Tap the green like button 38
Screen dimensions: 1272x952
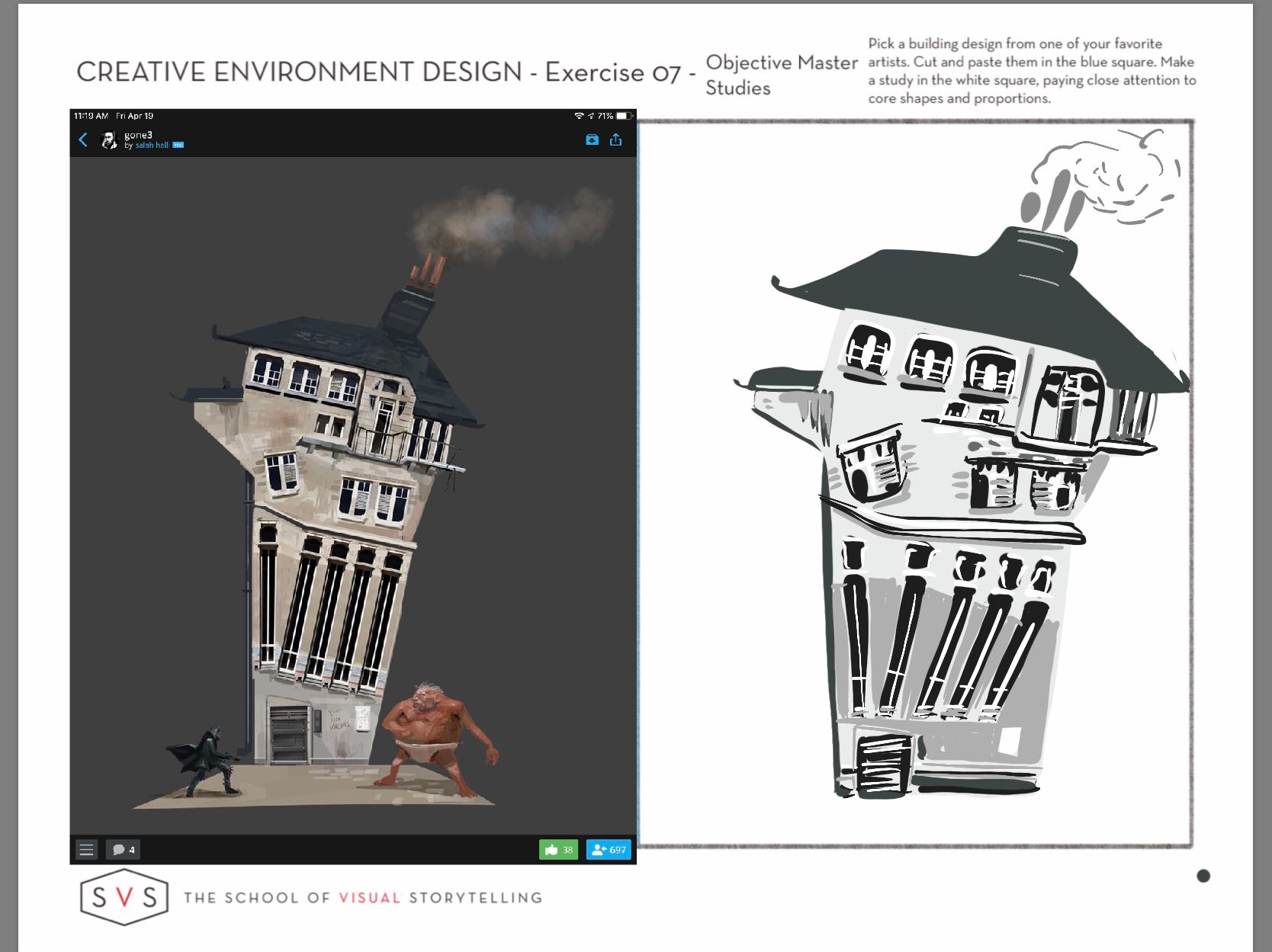558,849
